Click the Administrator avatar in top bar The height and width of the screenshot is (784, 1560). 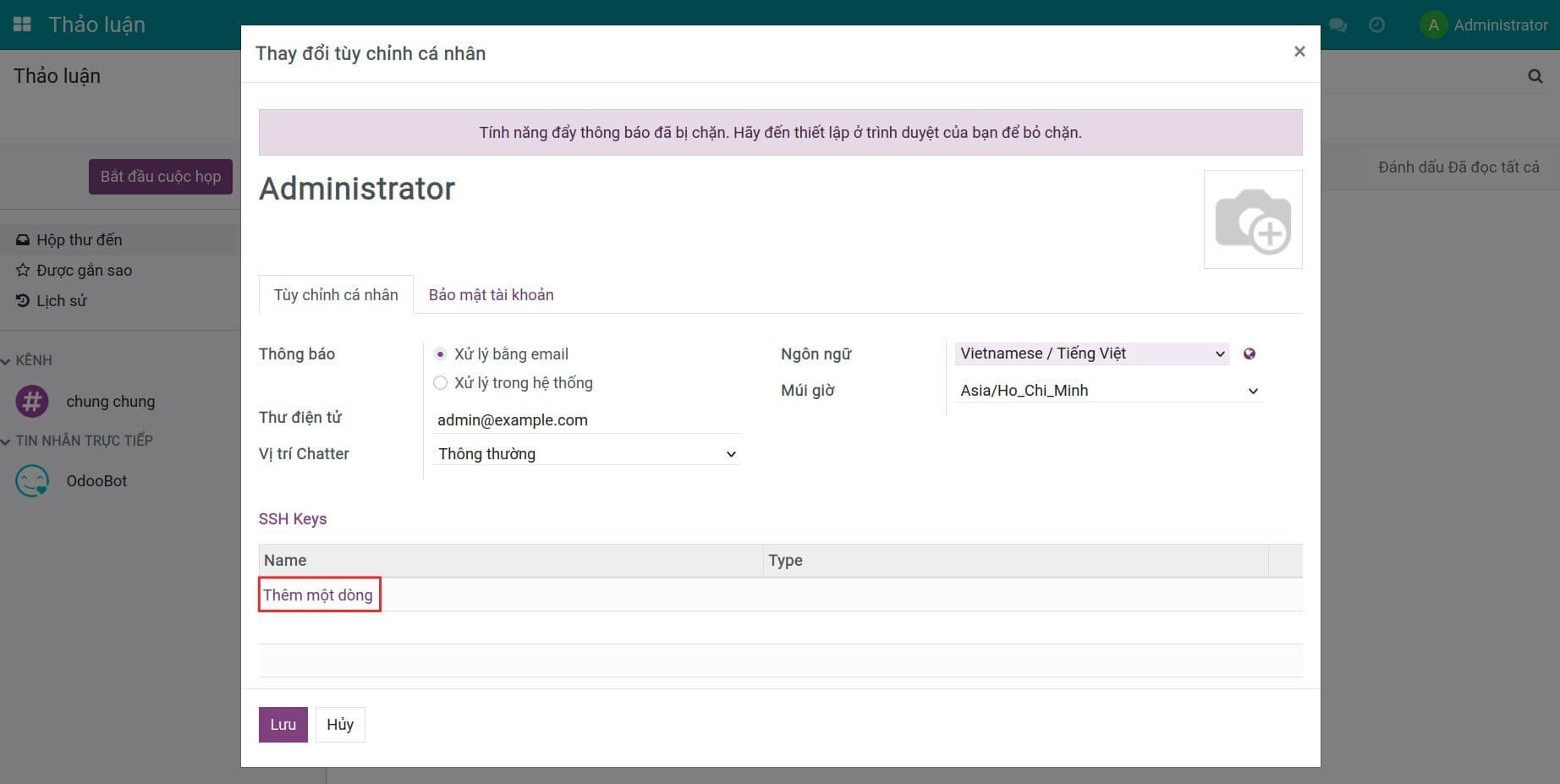pyautogui.click(x=1432, y=25)
